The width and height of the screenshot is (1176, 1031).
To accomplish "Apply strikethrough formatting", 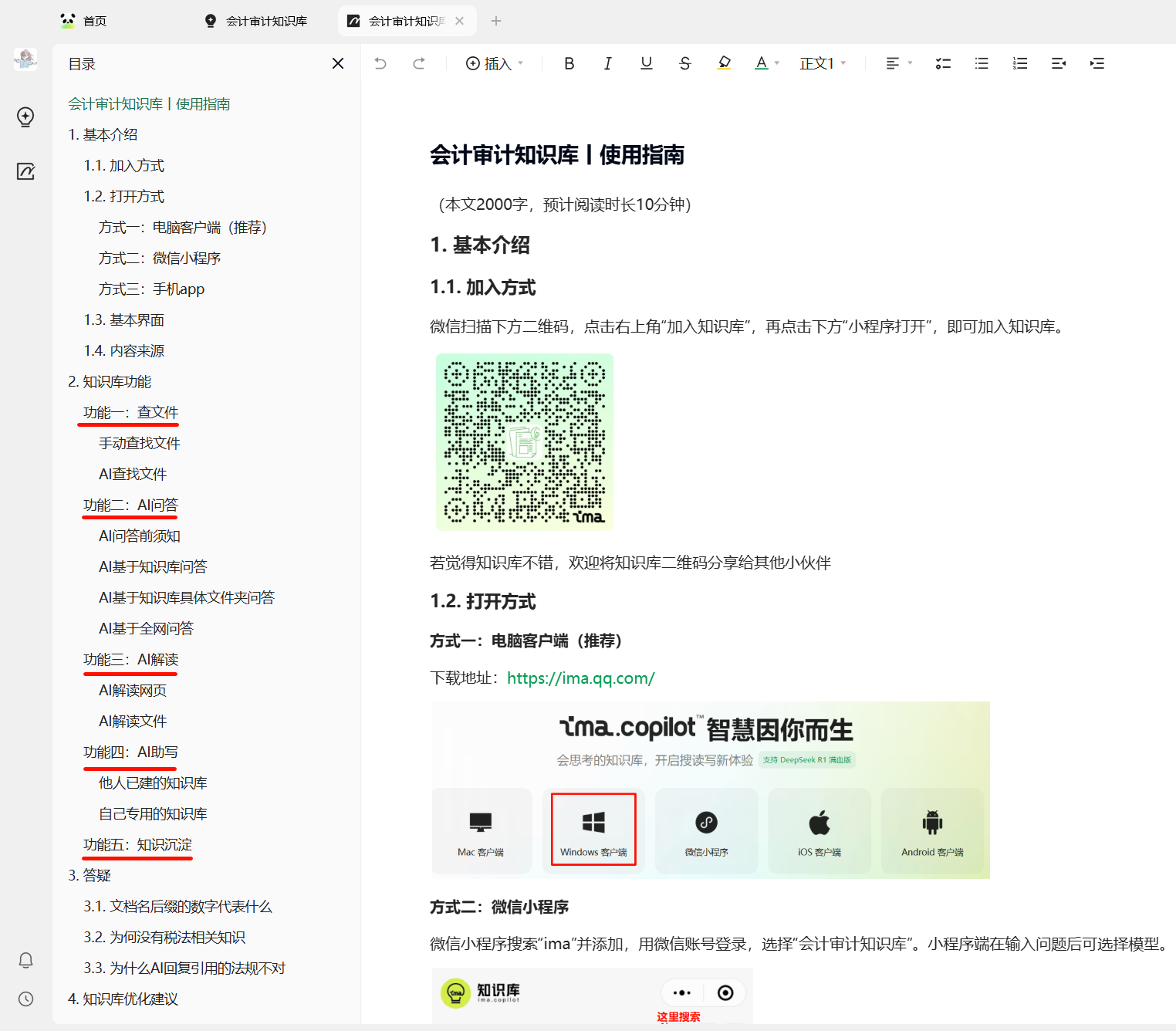I will [685, 63].
